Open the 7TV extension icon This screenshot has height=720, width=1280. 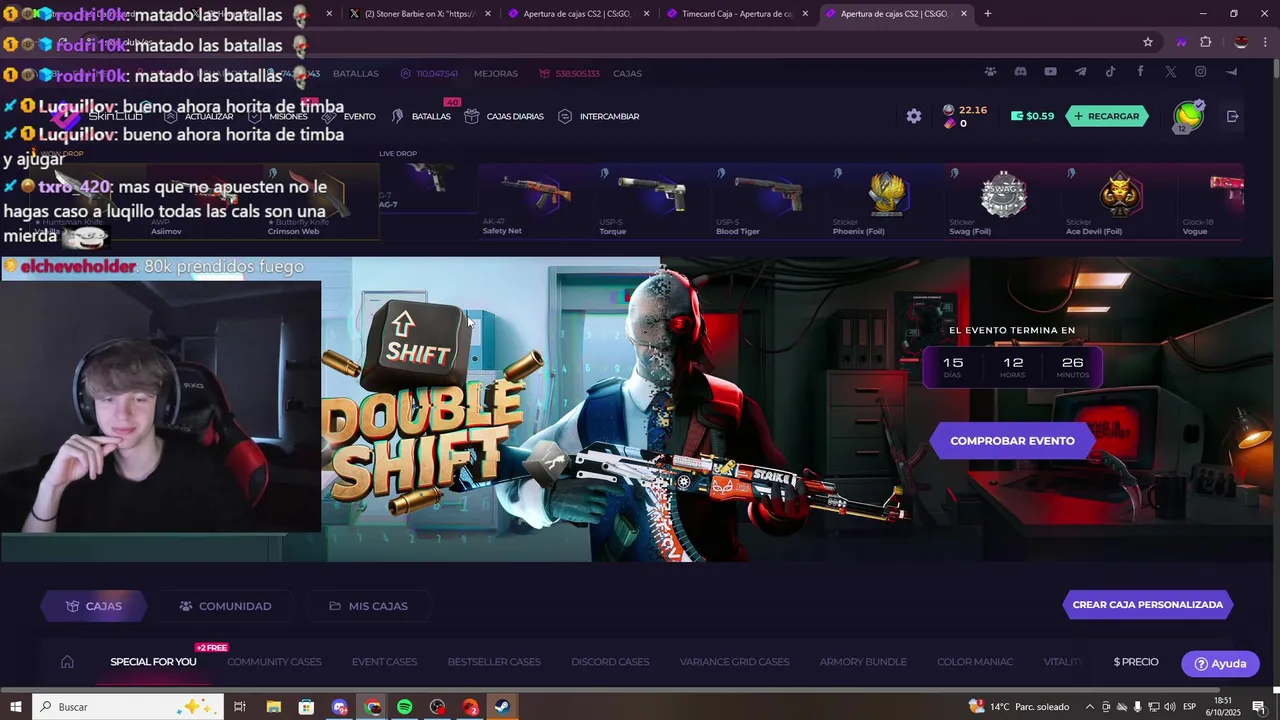(x=1181, y=42)
